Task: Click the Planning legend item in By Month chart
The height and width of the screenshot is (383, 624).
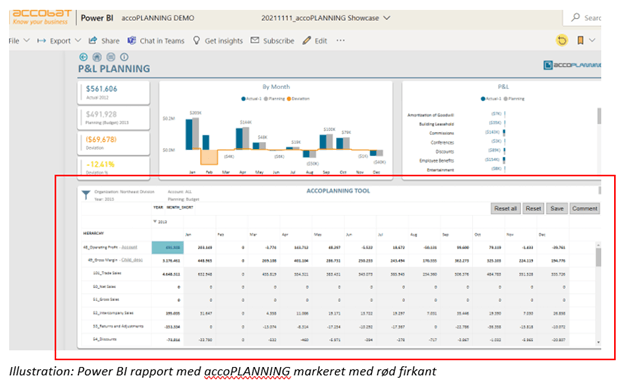Action: click(x=275, y=99)
